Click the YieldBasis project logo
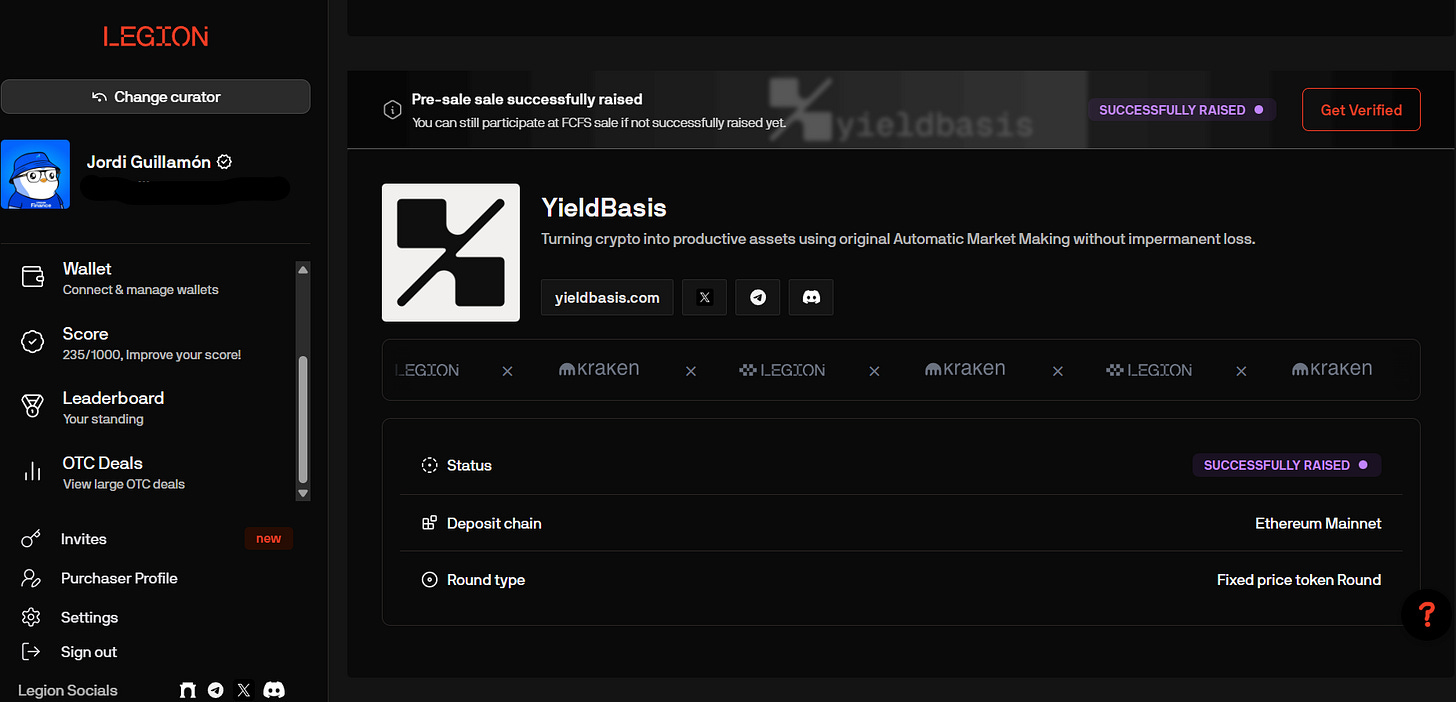Screen dimensions: 1456x702 coord(451,252)
